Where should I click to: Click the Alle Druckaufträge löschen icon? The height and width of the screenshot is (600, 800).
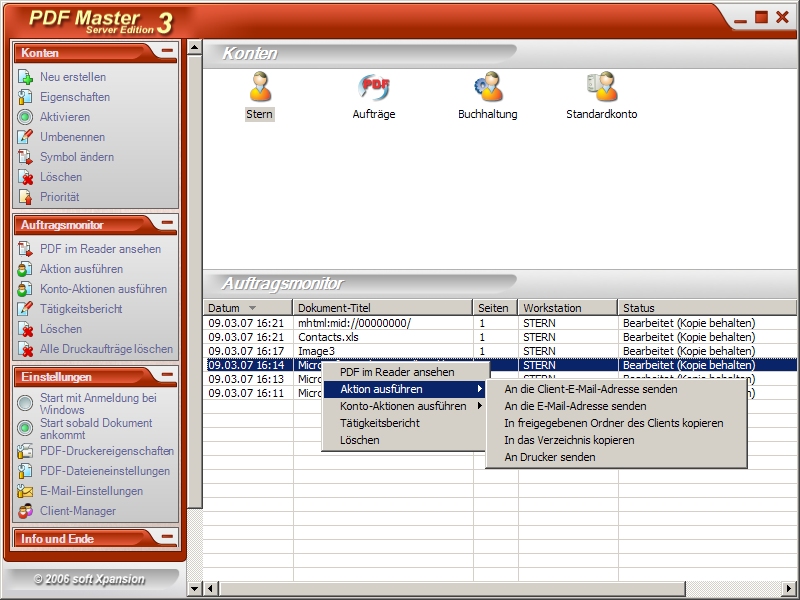(x=26, y=349)
